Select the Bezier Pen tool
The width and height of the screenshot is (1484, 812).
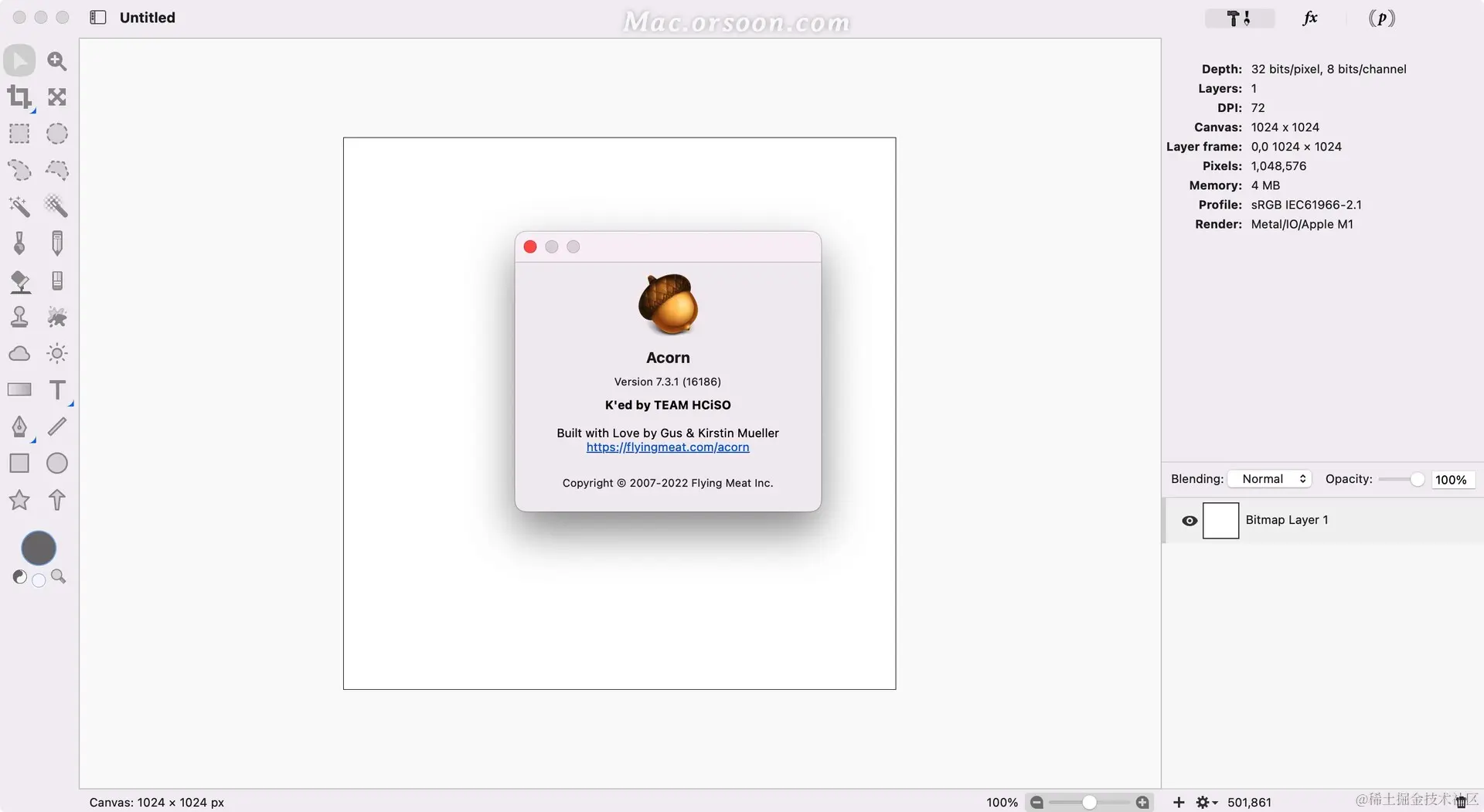20,426
